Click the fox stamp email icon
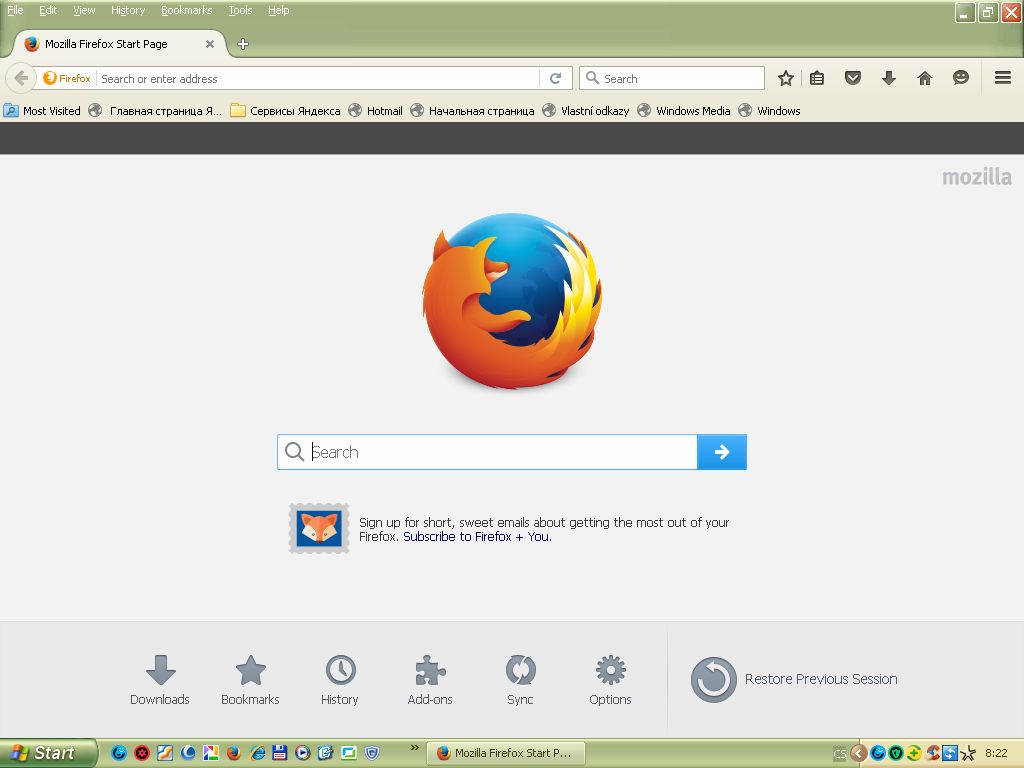 tap(319, 528)
